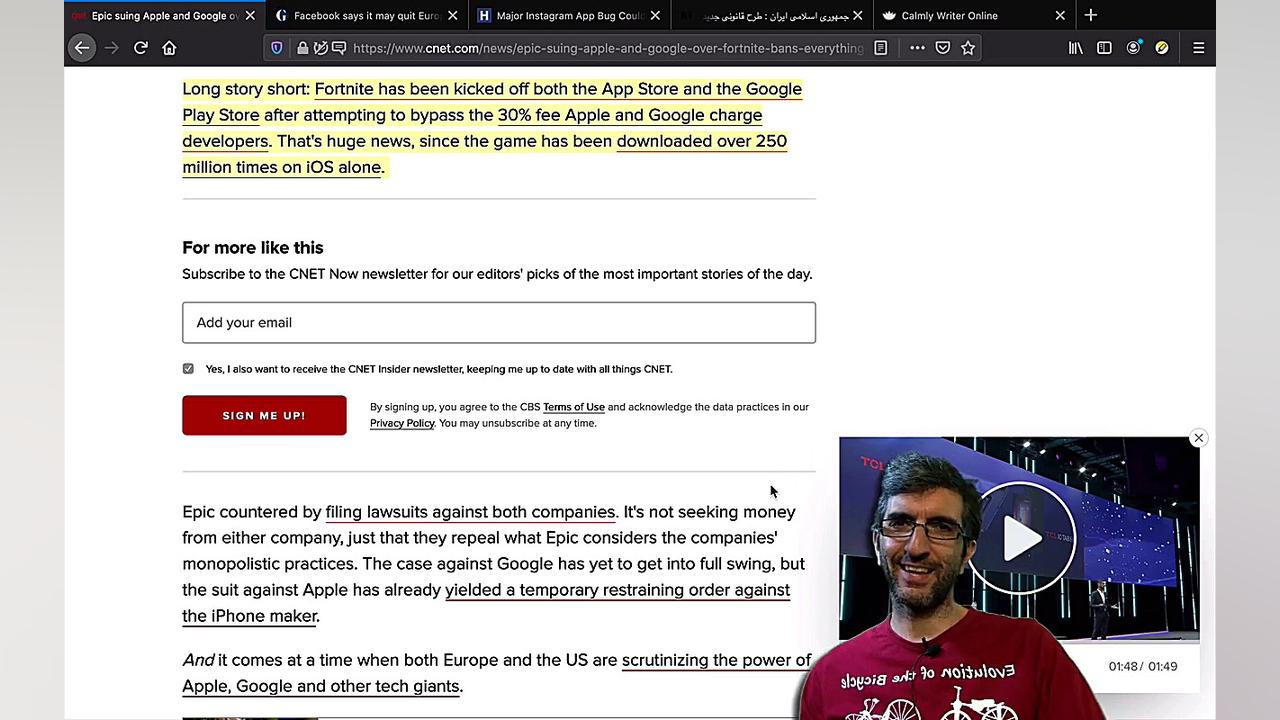Click the SIGN ME UP! button
Viewport: 1280px width, 720px height.
tap(264, 415)
